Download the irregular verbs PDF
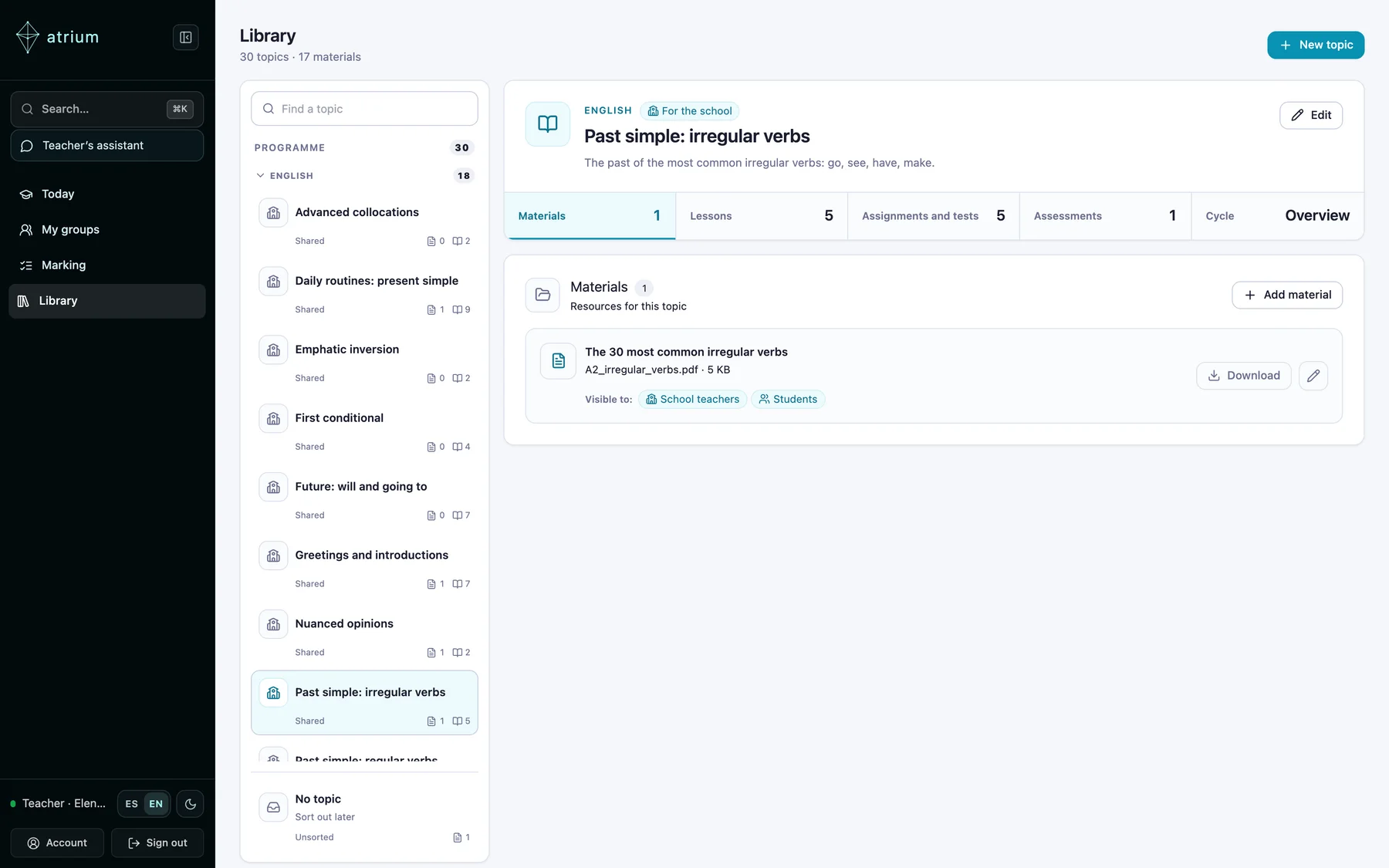The height and width of the screenshot is (868, 1389). click(x=1243, y=376)
